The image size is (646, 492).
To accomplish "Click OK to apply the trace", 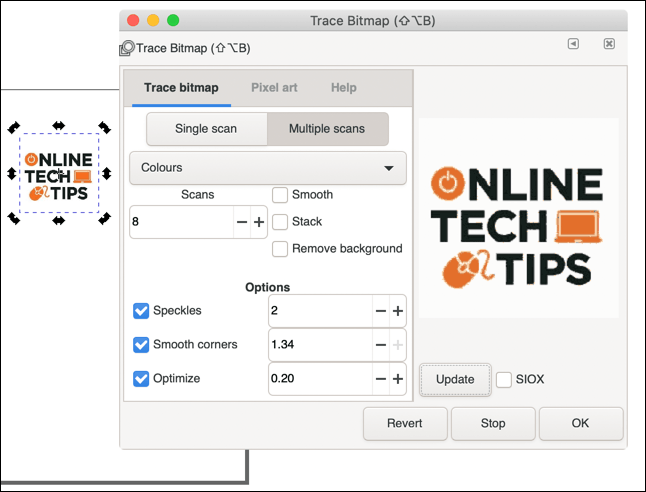I will coord(581,424).
